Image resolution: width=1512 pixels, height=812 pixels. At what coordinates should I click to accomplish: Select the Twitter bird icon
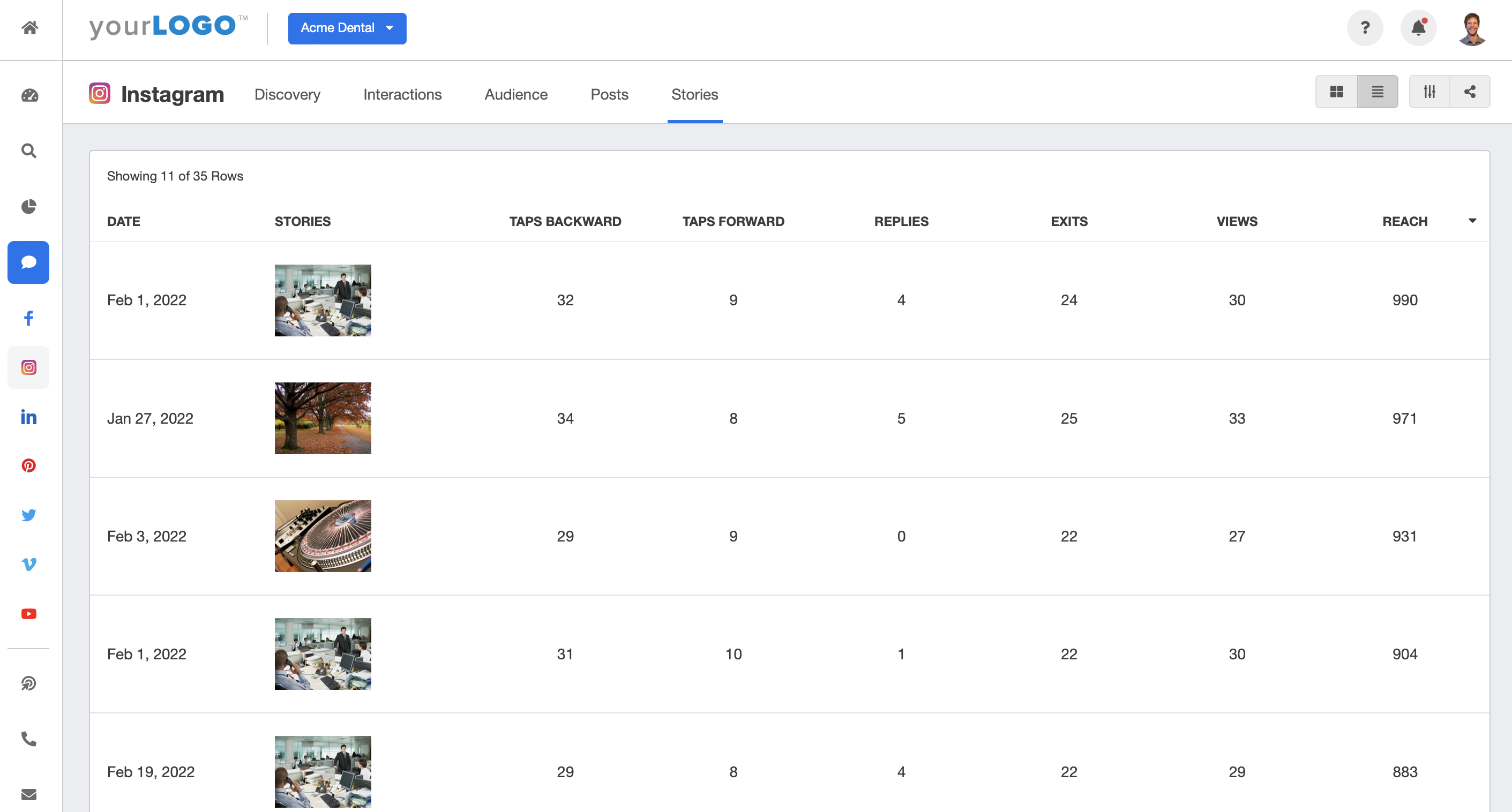28,515
